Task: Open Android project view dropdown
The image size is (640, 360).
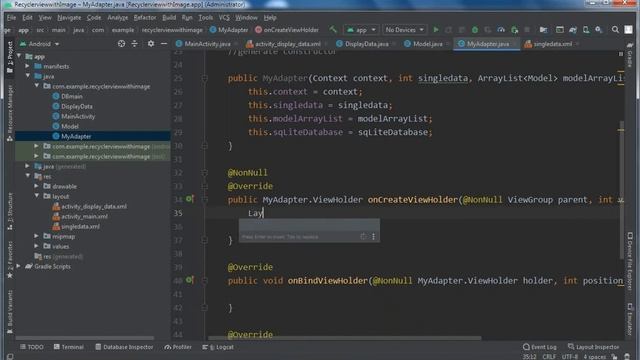Action: (40, 44)
